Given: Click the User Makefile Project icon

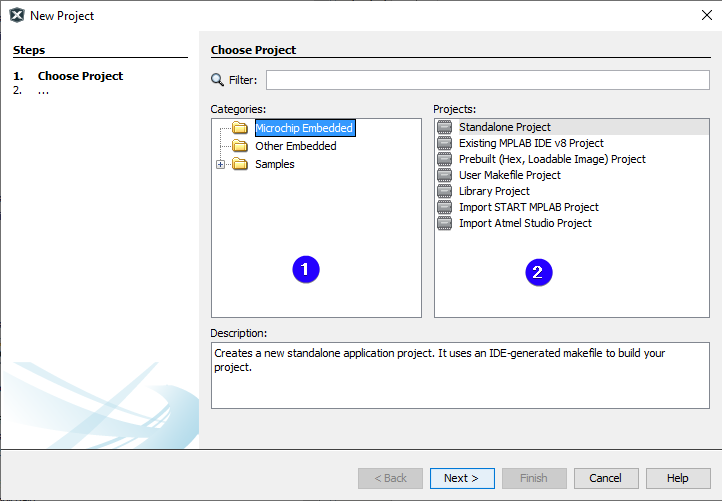Looking at the screenshot, I should click(x=444, y=175).
